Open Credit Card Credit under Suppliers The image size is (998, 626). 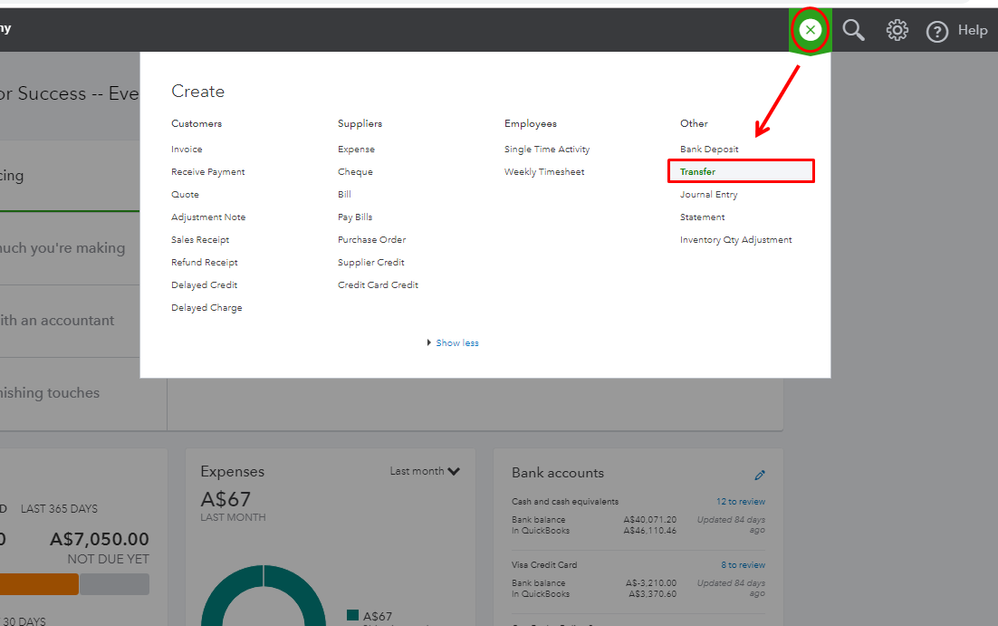pos(378,285)
